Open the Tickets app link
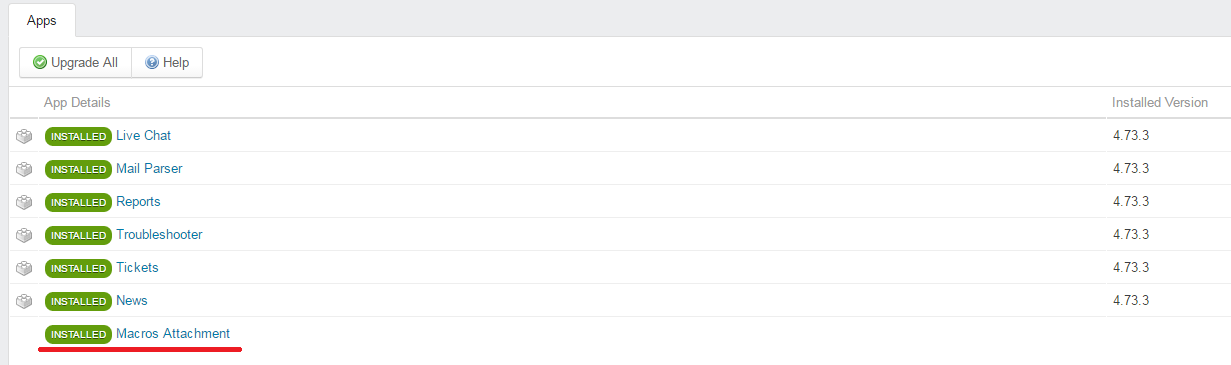This screenshot has width=1231, height=365. coord(137,268)
